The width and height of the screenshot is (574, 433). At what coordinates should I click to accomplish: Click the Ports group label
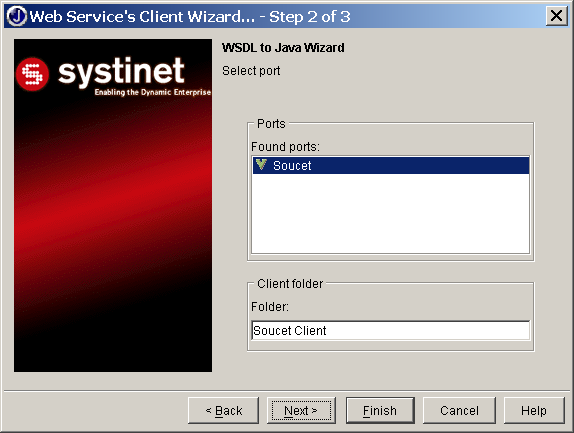click(271, 124)
